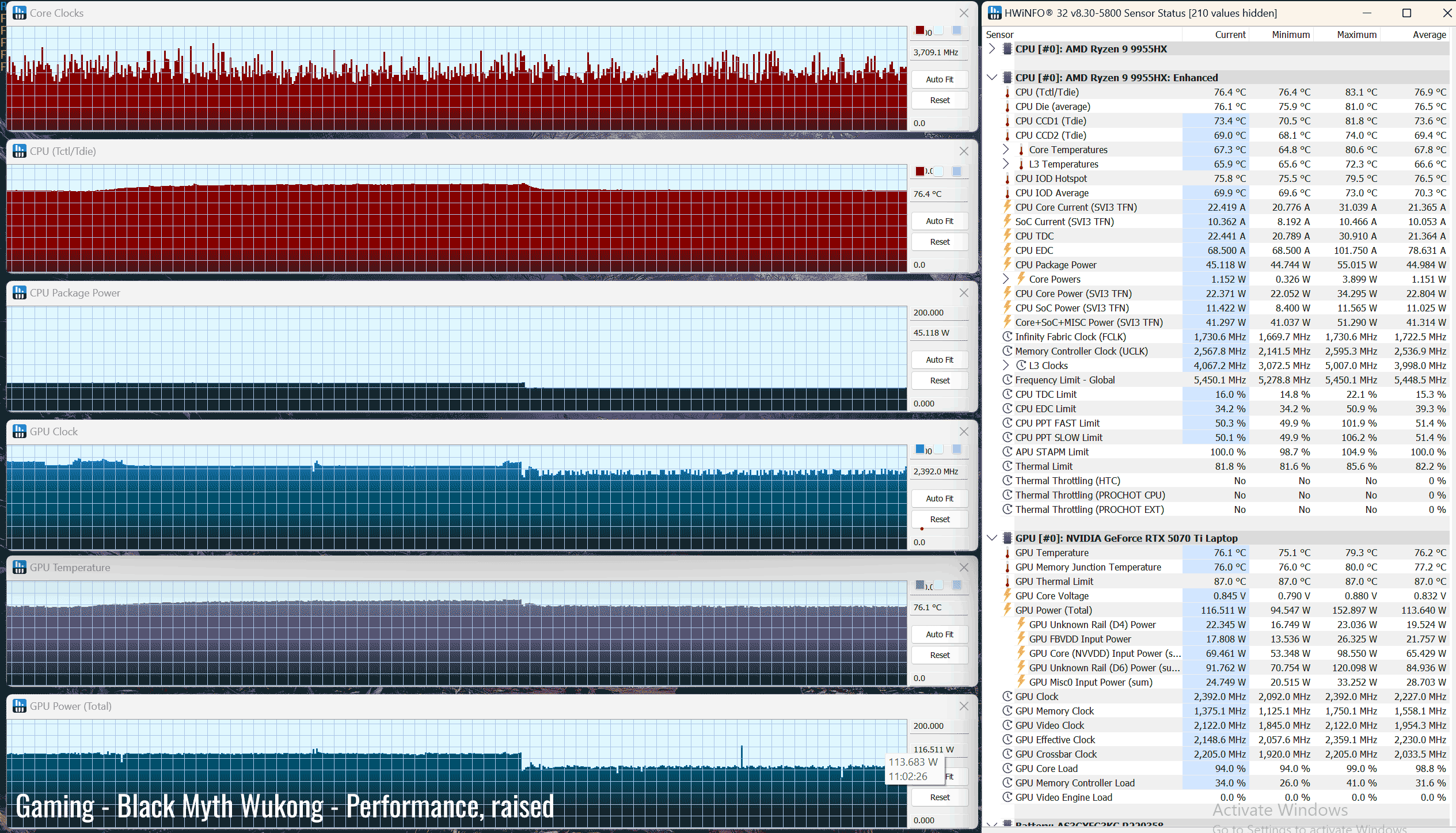Expand the L3 Clocks subtree

(x=1006, y=366)
